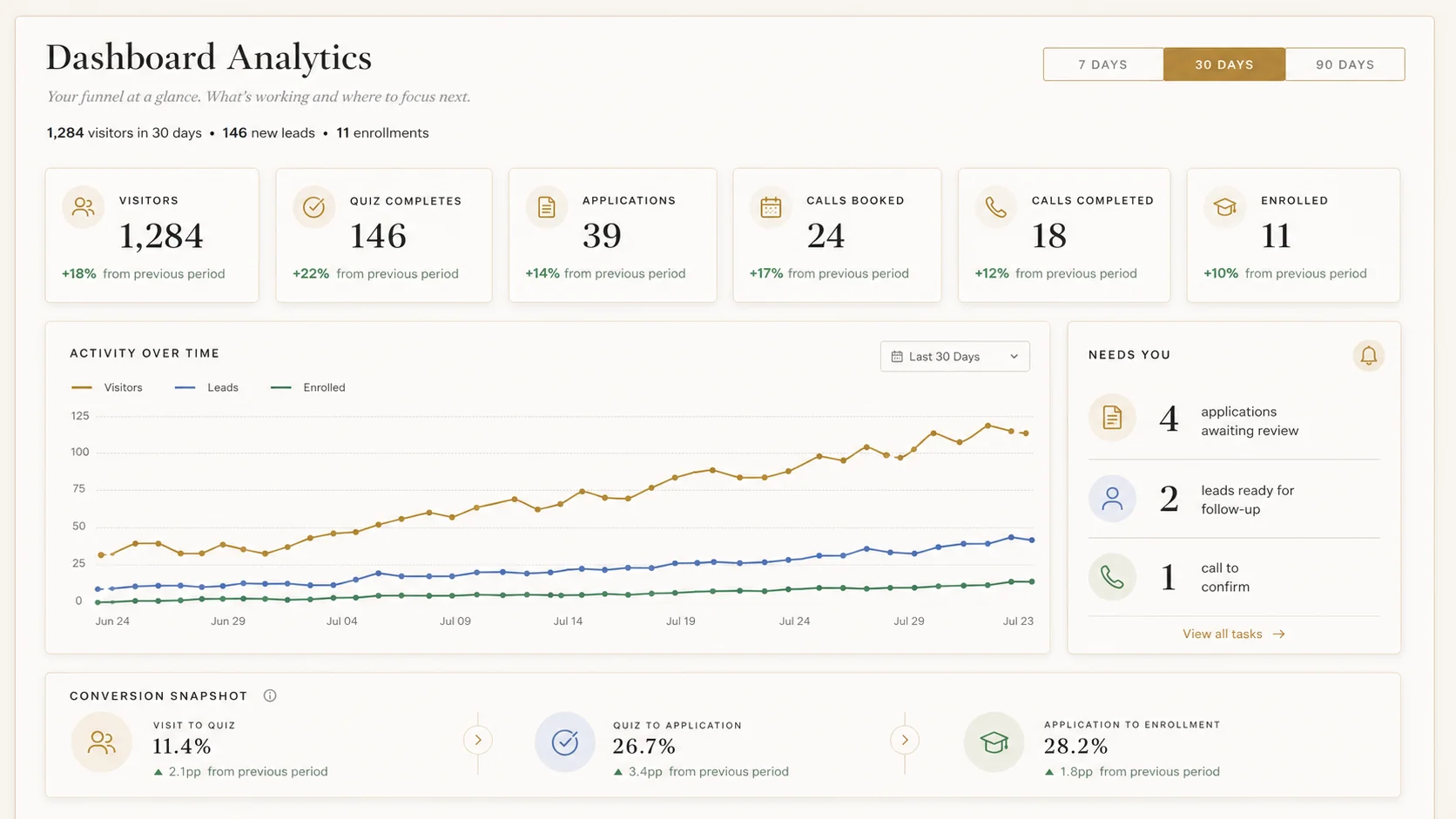Click the last Leads data point on chart
This screenshot has width=1456, height=819.
1033,540
